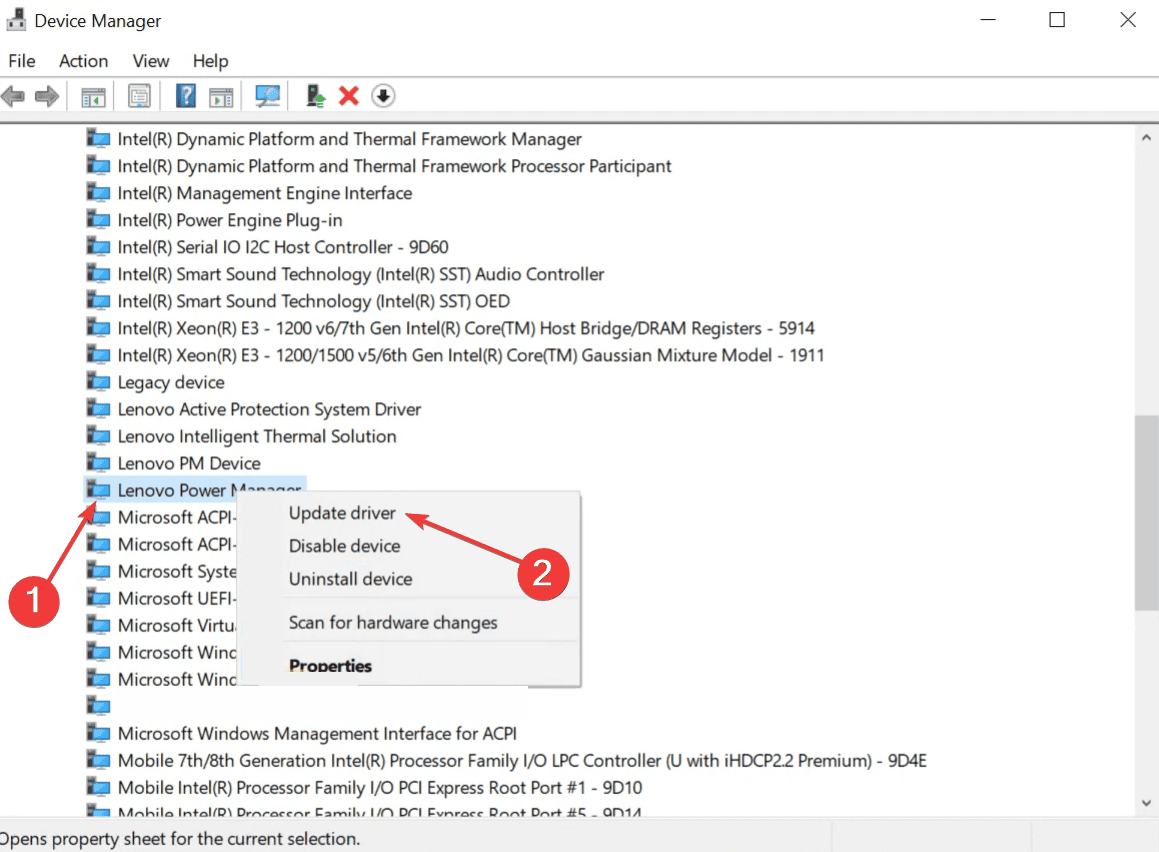
Task: Choose Uninstall device from context menu
Action: pyautogui.click(x=350, y=579)
